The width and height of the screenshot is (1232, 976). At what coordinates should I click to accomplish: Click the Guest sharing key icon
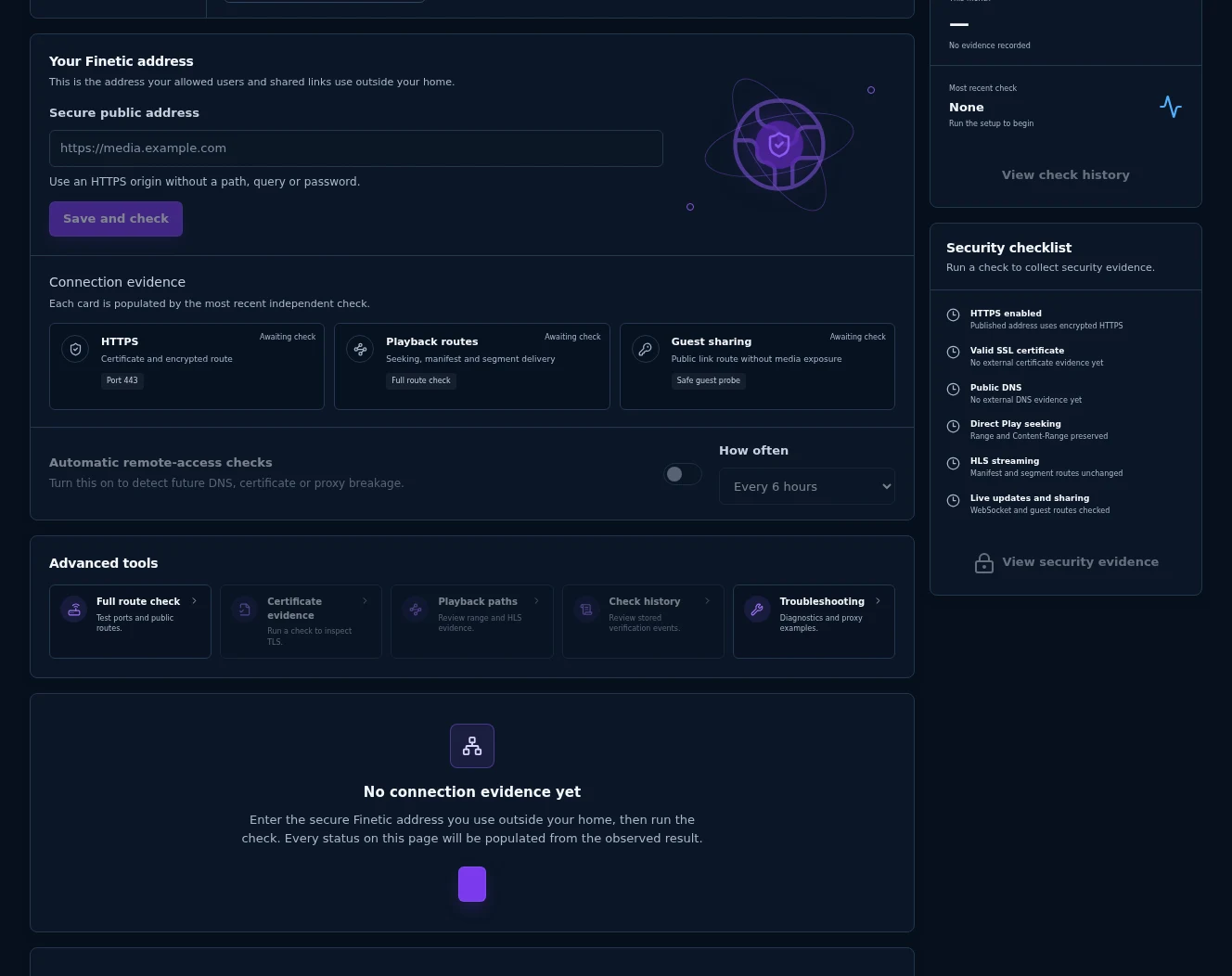[646, 350]
